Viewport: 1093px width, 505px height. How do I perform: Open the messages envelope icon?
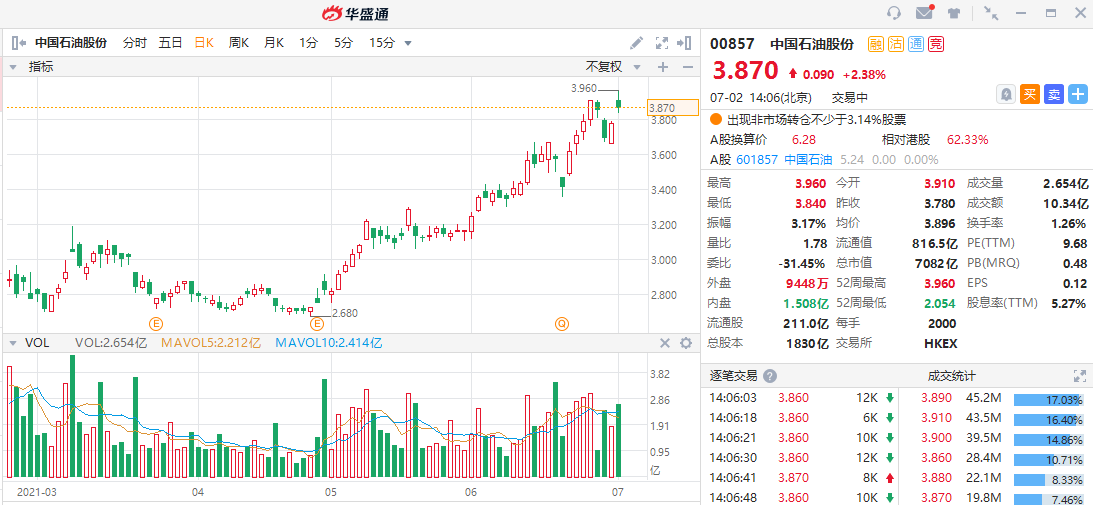[x=924, y=13]
